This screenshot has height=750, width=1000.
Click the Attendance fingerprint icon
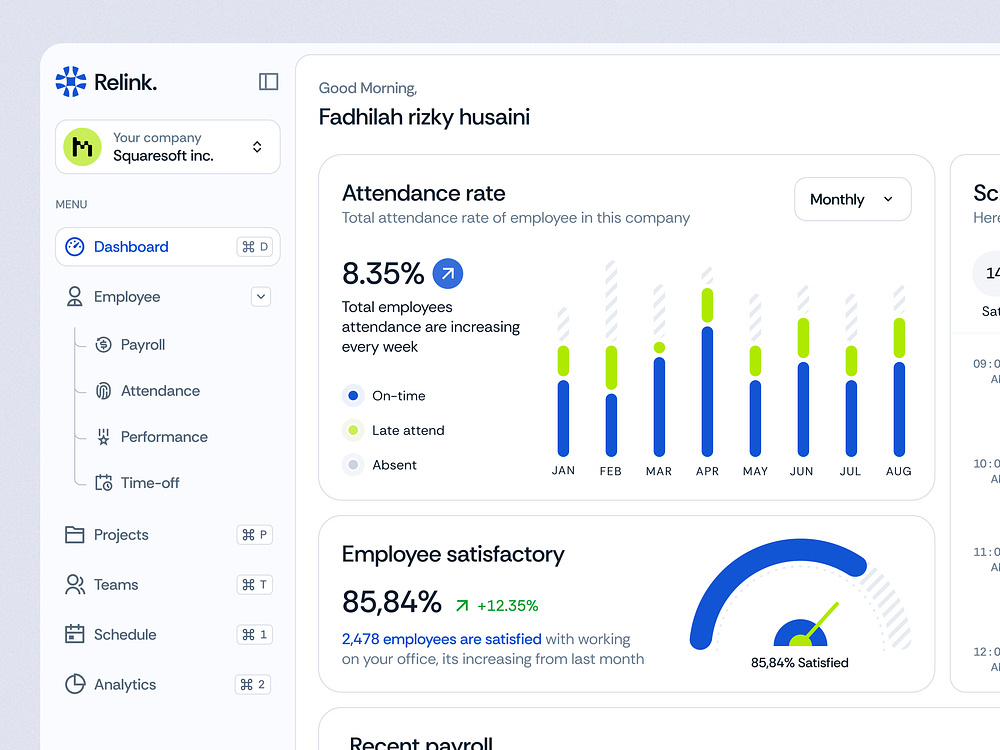(x=105, y=390)
